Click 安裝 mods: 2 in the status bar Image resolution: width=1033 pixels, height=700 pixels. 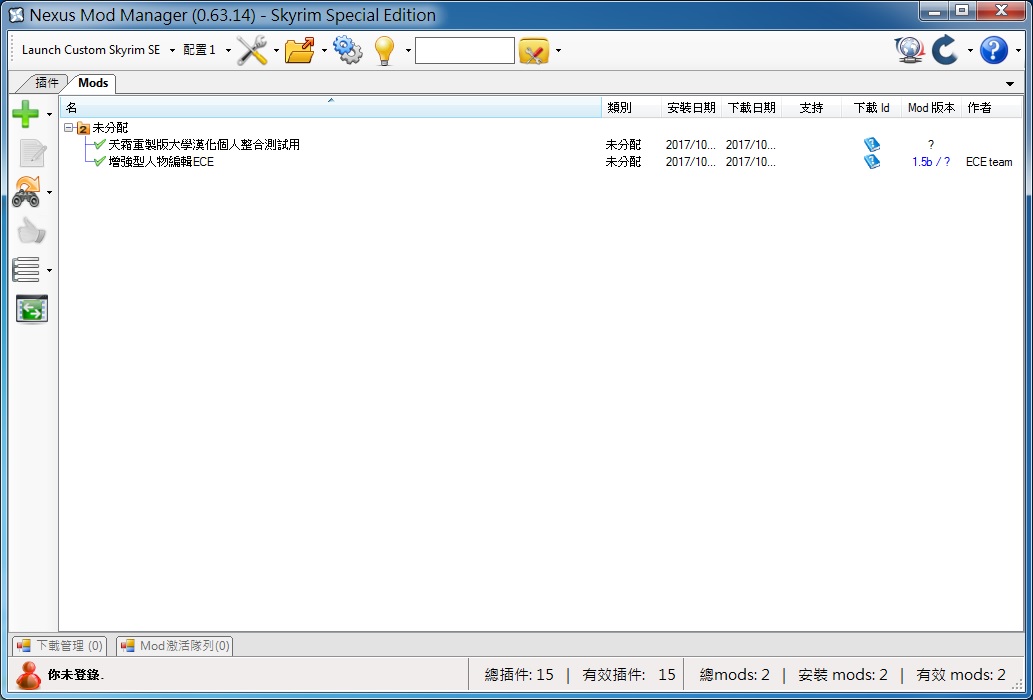pos(843,675)
